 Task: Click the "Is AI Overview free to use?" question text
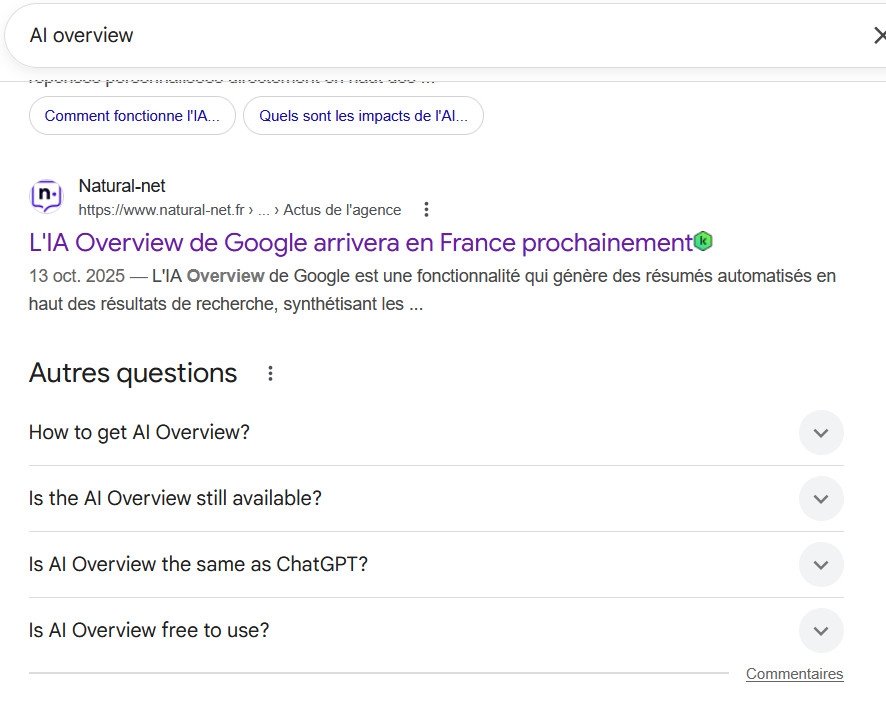pyautogui.click(x=149, y=630)
